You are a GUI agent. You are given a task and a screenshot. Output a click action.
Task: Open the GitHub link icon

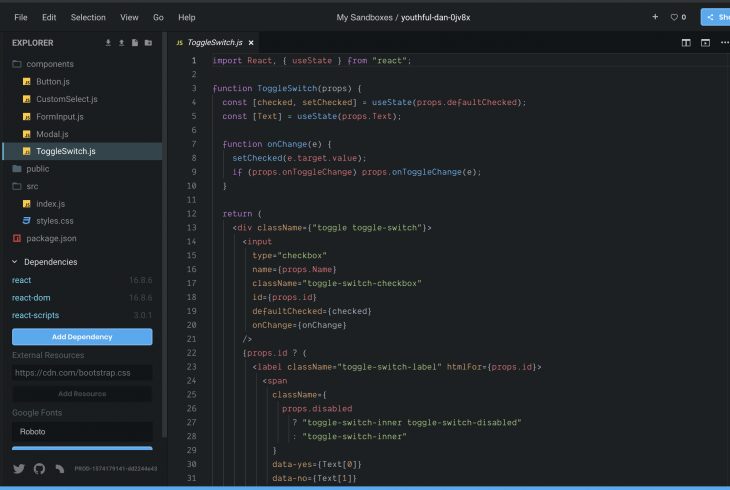[40, 469]
